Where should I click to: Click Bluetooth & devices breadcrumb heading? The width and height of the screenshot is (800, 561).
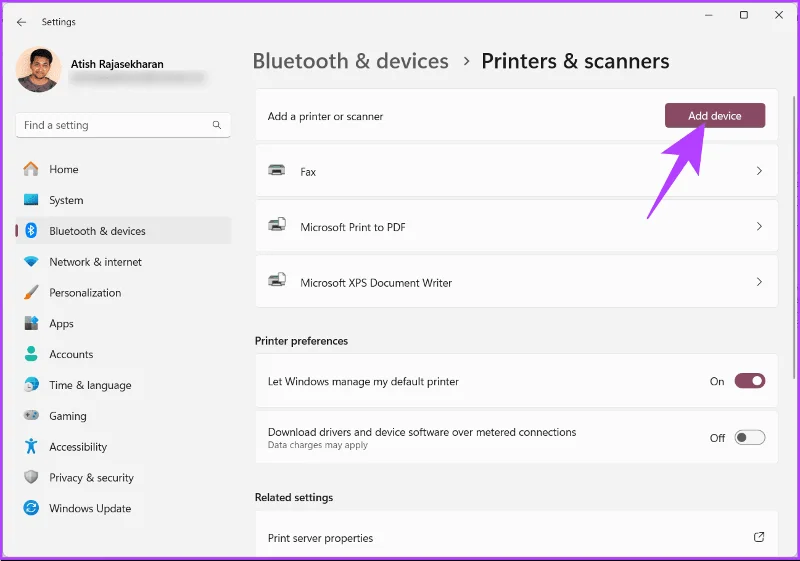(x=351, y=61)
